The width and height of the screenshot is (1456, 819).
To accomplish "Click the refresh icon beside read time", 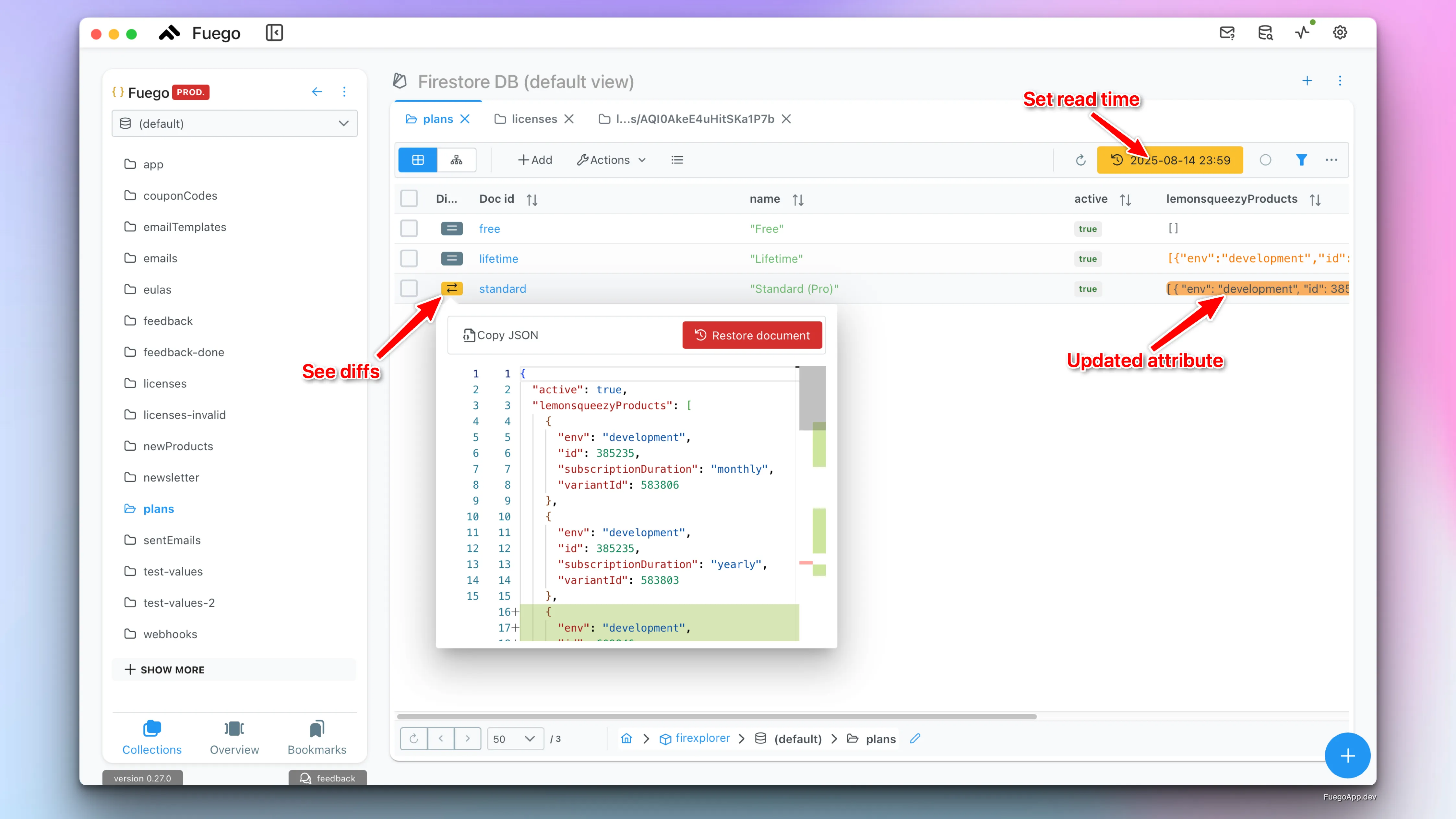I will 1080,160.
